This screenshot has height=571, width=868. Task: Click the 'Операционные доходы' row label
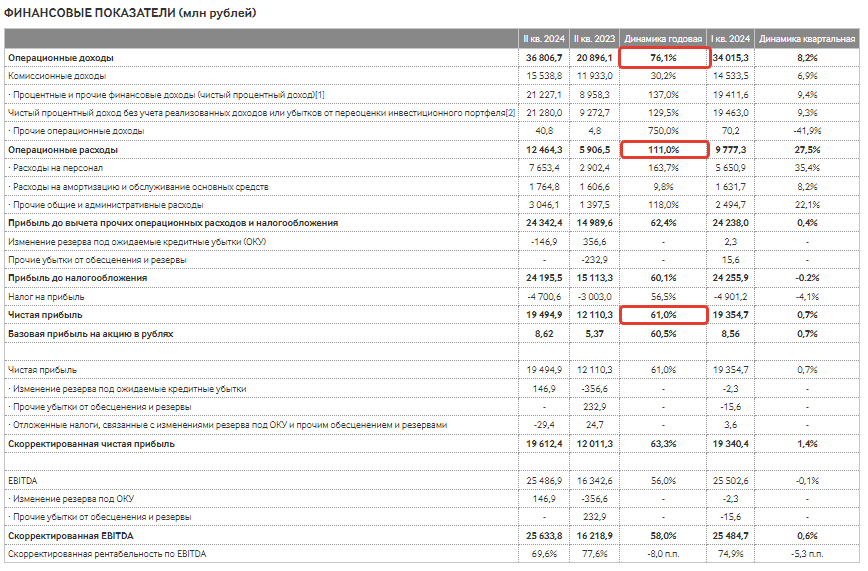61,58
